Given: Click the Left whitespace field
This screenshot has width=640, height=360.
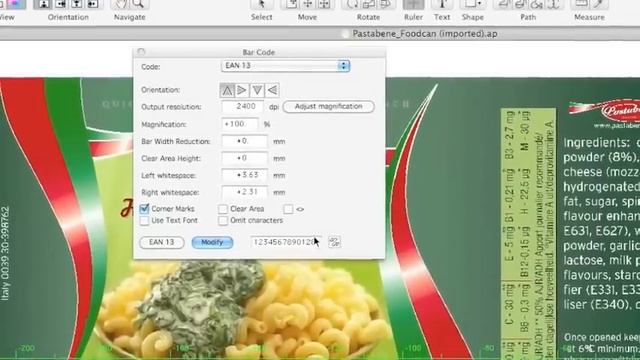Looking at the screenshot, I should coord(244,175).
